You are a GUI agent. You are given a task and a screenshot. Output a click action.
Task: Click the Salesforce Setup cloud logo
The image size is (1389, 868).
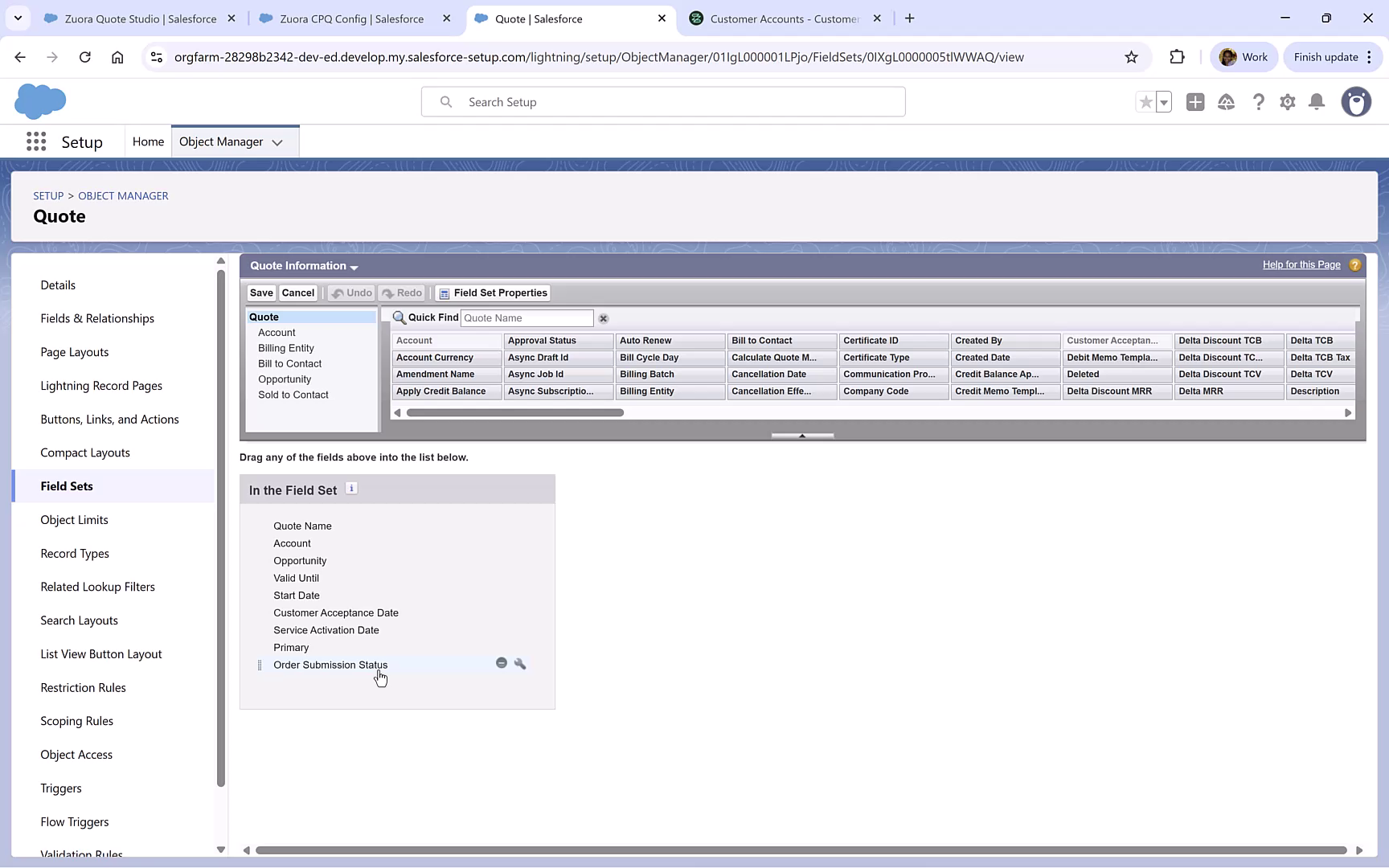[40, 101]
